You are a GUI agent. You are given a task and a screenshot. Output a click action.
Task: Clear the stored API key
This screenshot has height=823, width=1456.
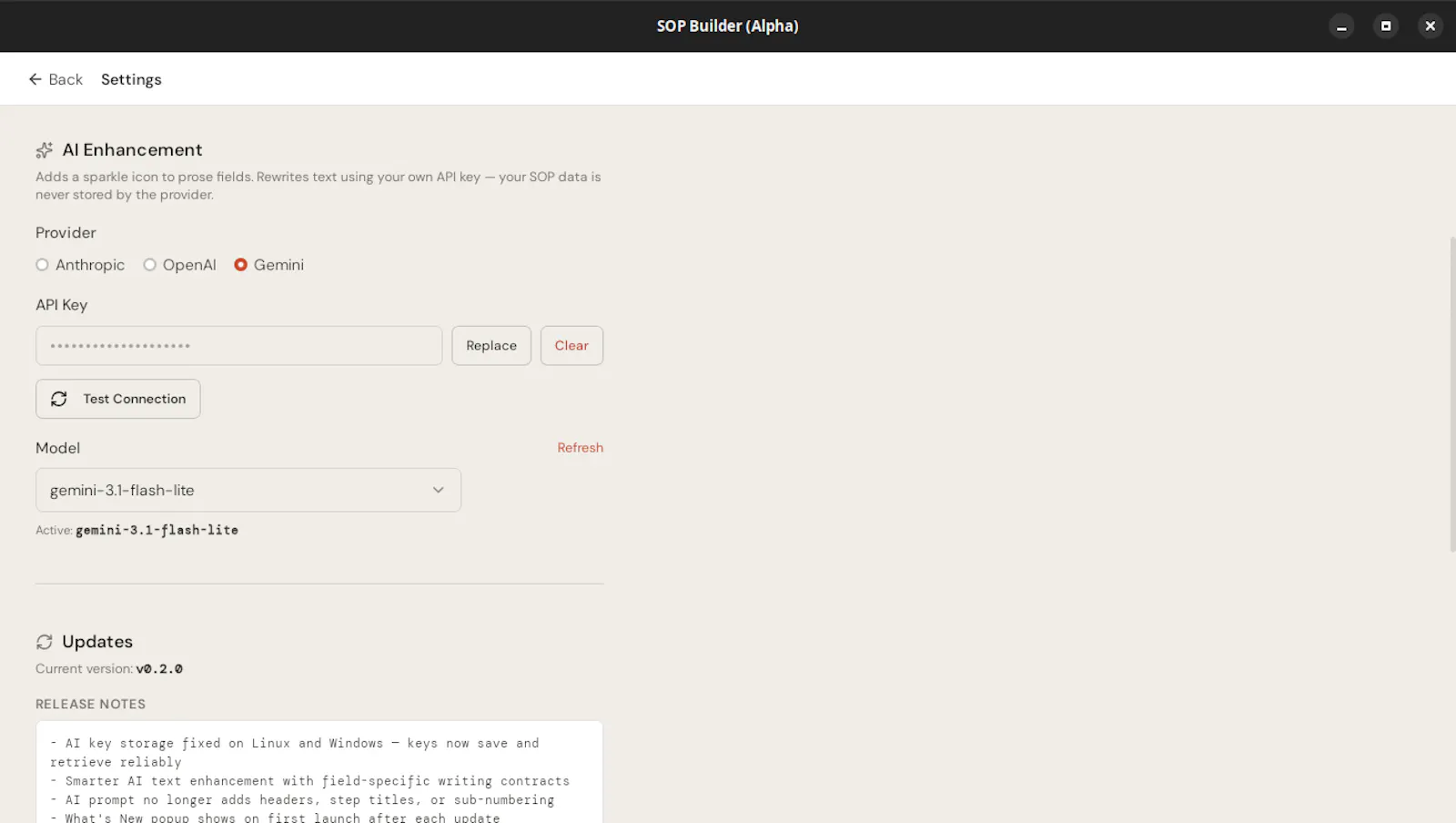pyautogui.click(x=571, y=346)
